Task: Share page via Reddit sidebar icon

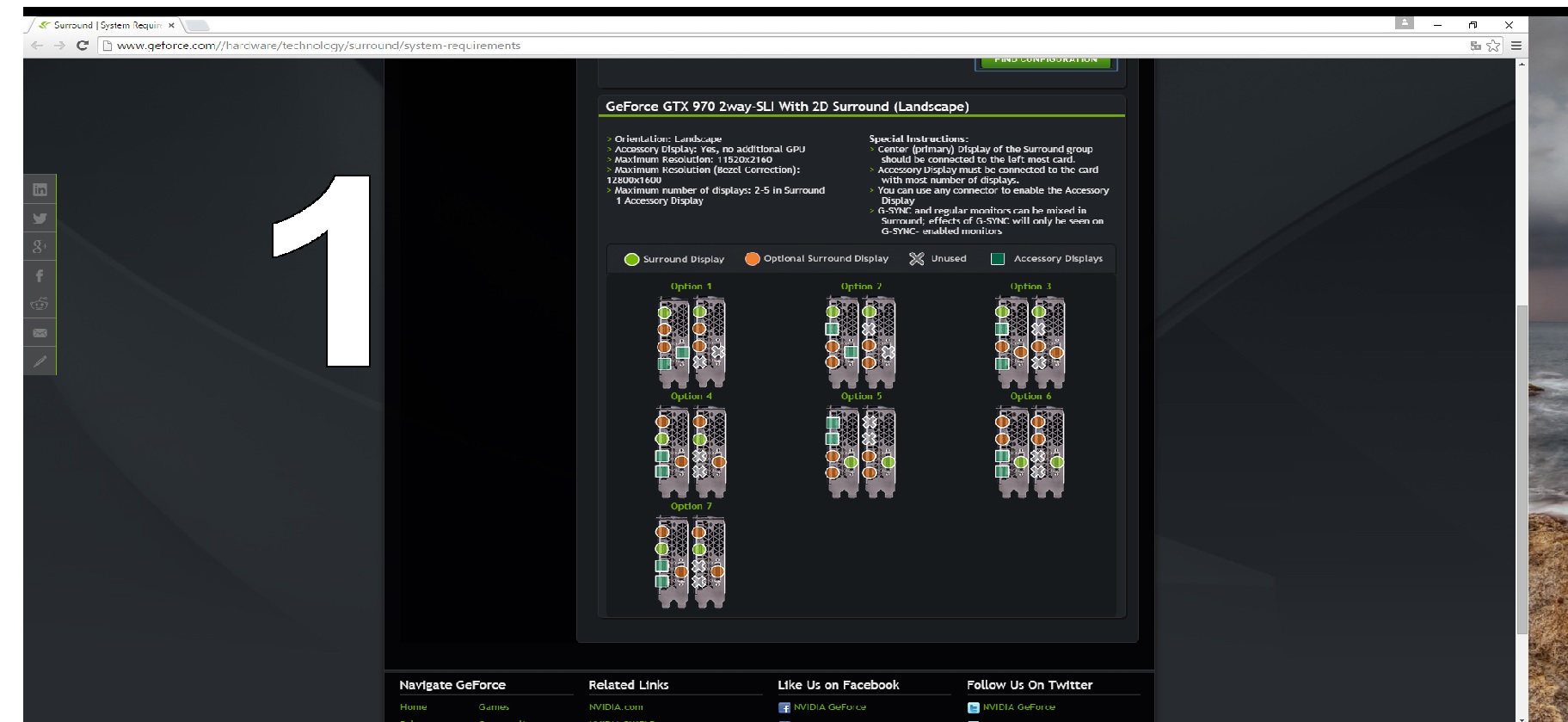Action: pyautogui.click(x=40, y=304)
